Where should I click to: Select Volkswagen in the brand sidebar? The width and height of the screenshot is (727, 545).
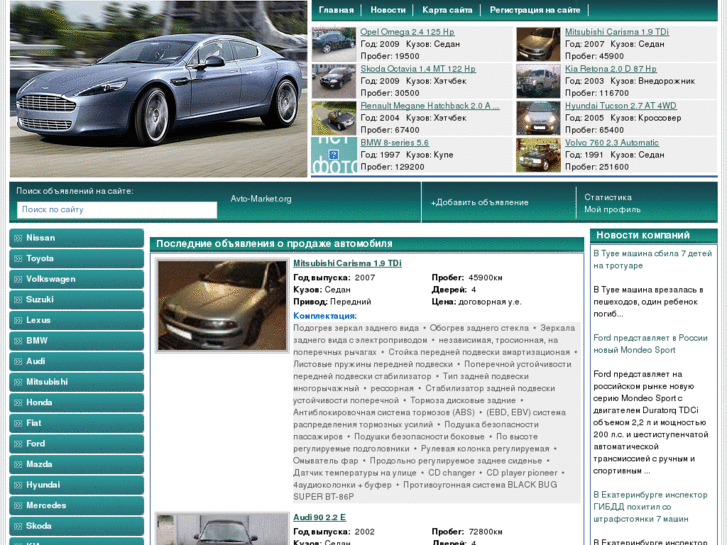click(x=77, y=279)
